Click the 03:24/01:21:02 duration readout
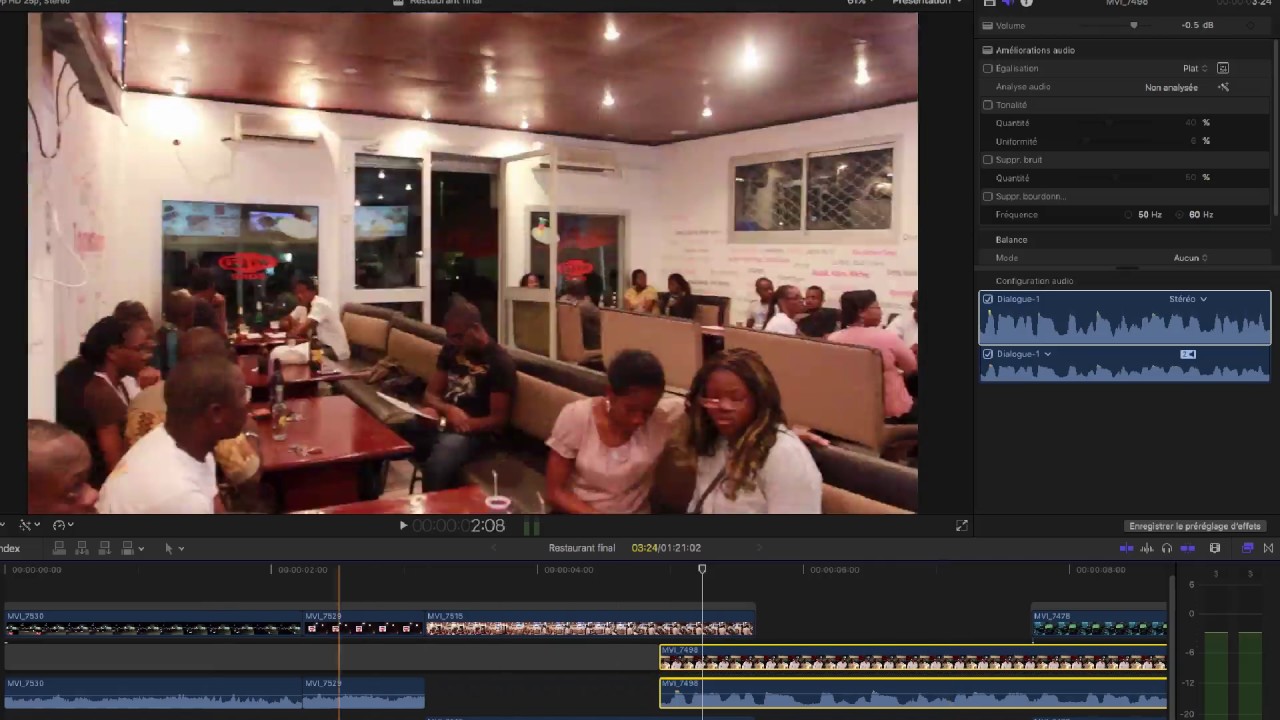Screen dimensions: 1280x720 [666, 548]
